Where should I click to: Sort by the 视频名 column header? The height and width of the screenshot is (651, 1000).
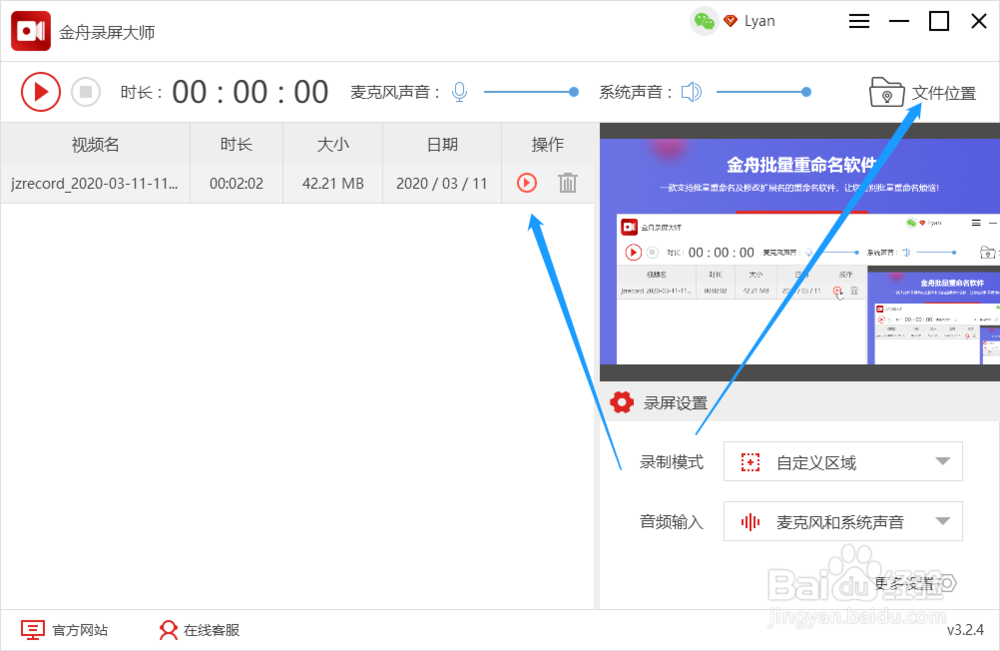point(96,144)
